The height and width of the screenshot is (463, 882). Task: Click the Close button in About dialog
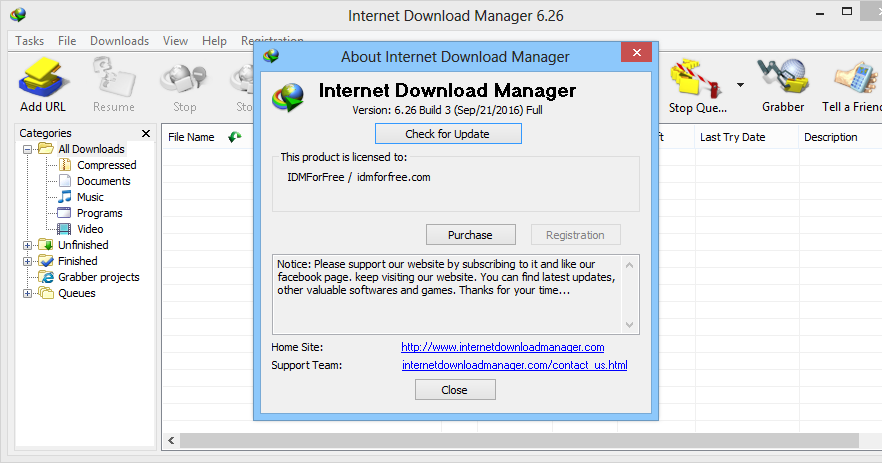[454, 390]
